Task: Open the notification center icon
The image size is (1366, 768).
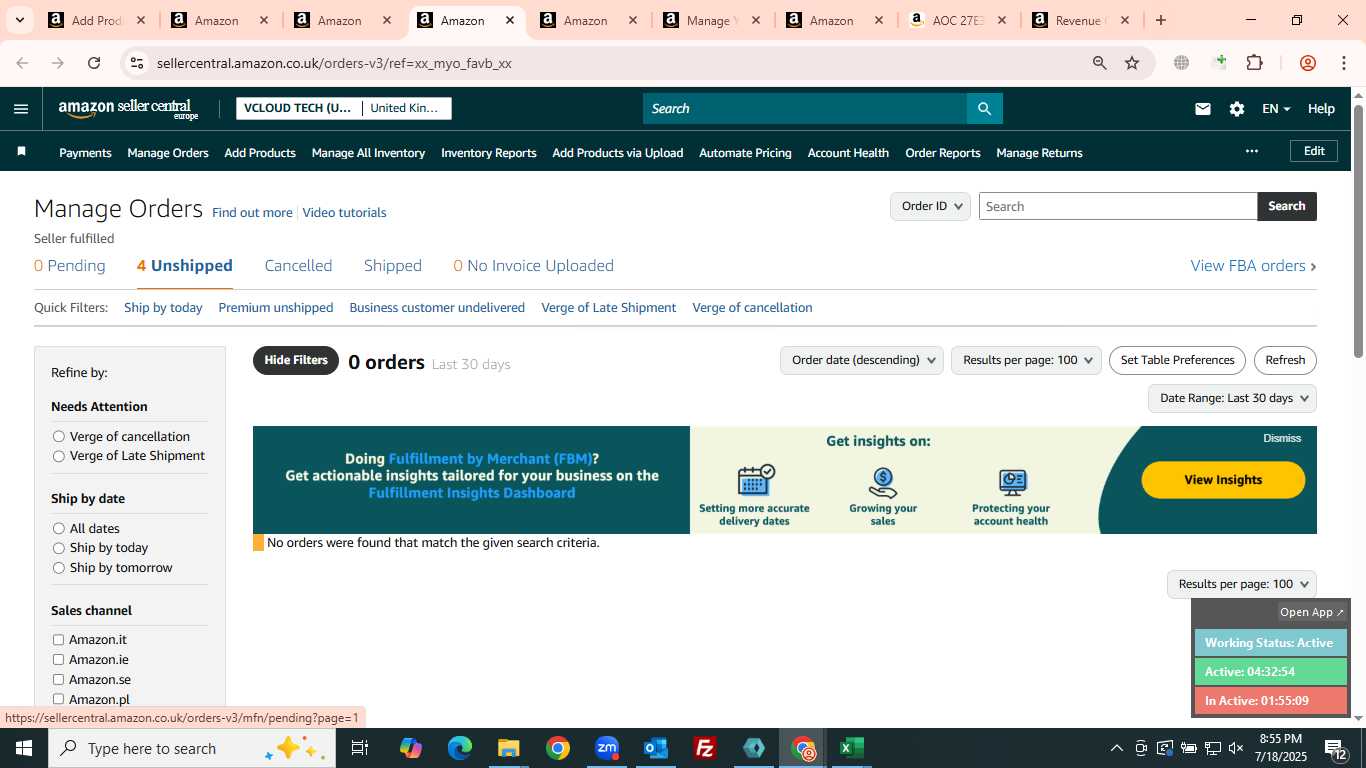Action: 1337,748
